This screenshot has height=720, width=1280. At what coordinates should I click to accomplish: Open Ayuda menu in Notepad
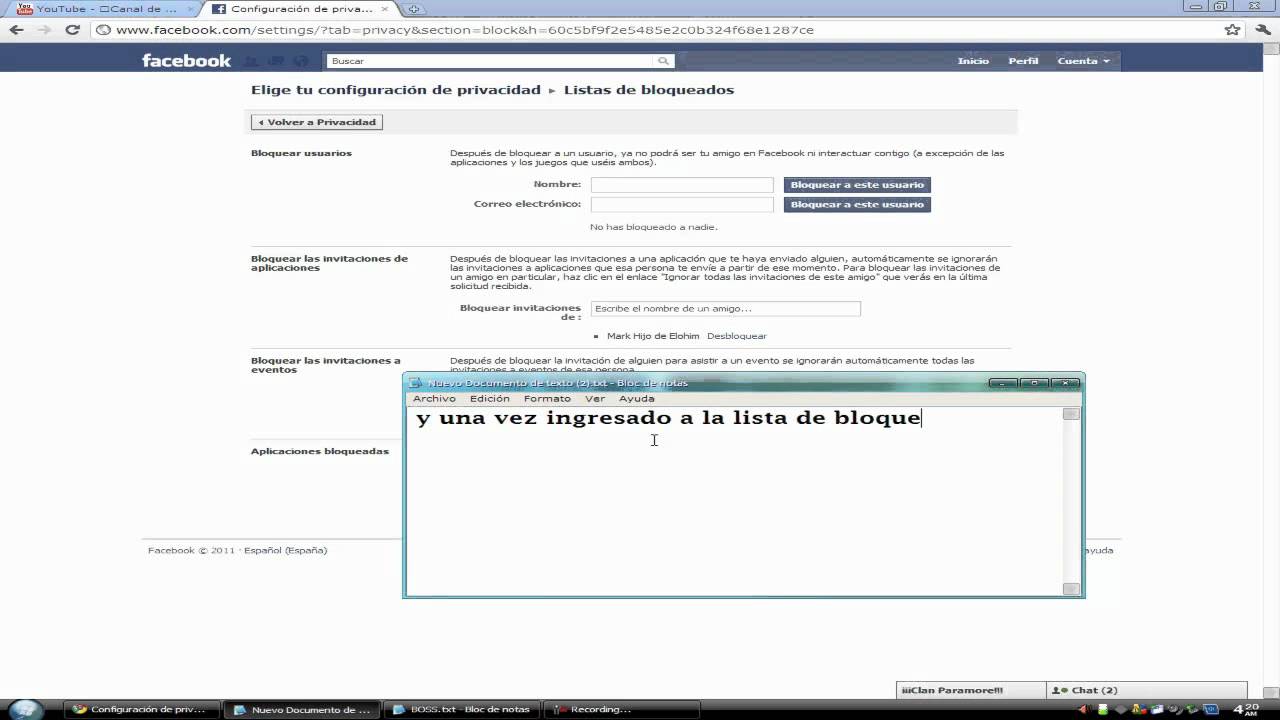[x=637, y=398]
